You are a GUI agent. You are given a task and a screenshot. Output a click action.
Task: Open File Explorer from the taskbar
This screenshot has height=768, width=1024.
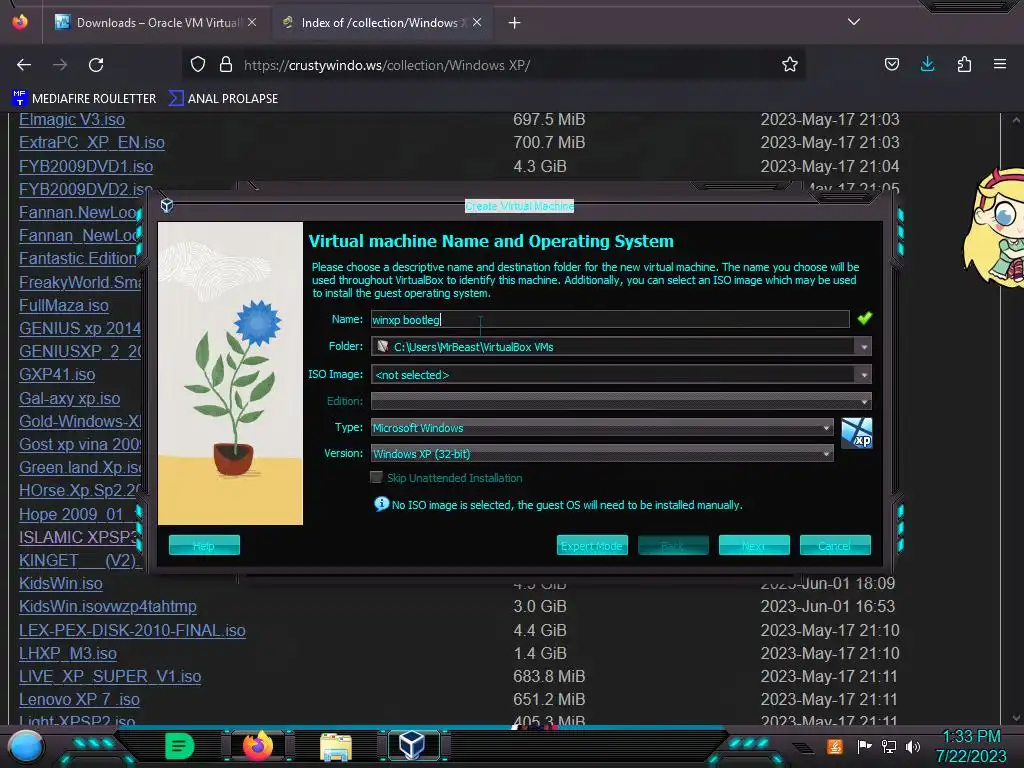tap(336, 746)
